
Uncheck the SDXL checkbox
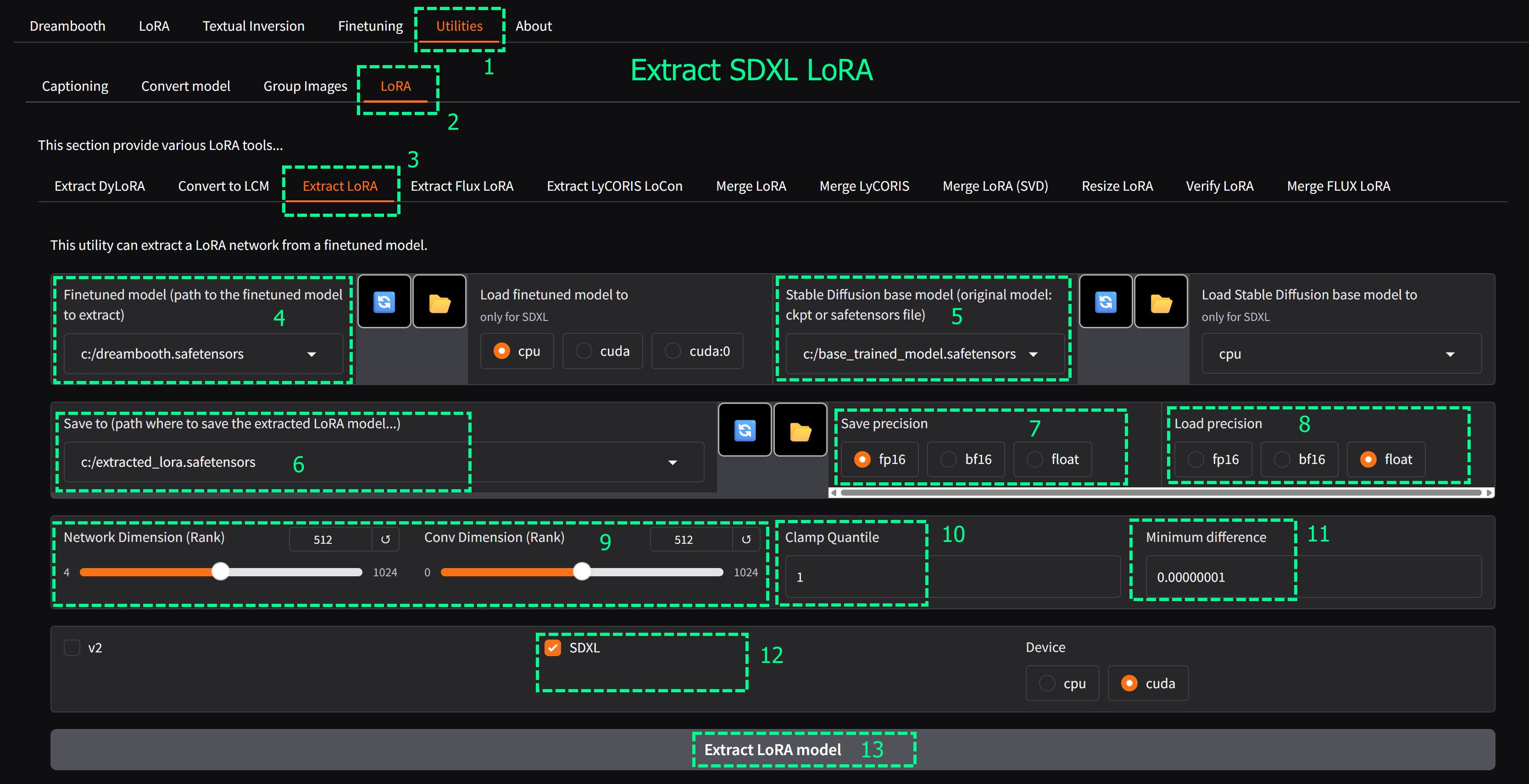coord(553,647)
